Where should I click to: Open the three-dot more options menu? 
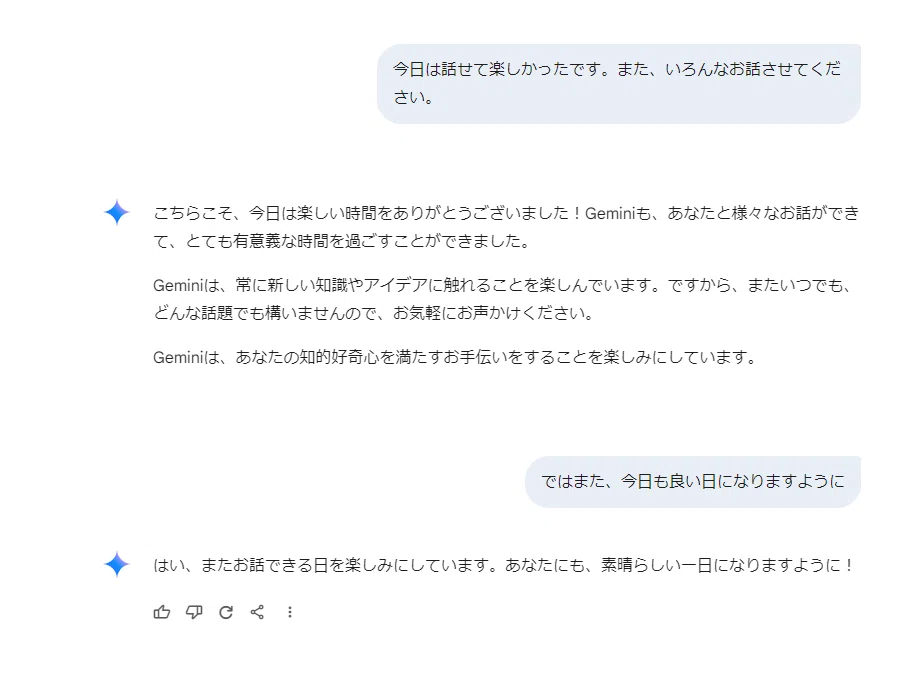click(x=290, y=612)
